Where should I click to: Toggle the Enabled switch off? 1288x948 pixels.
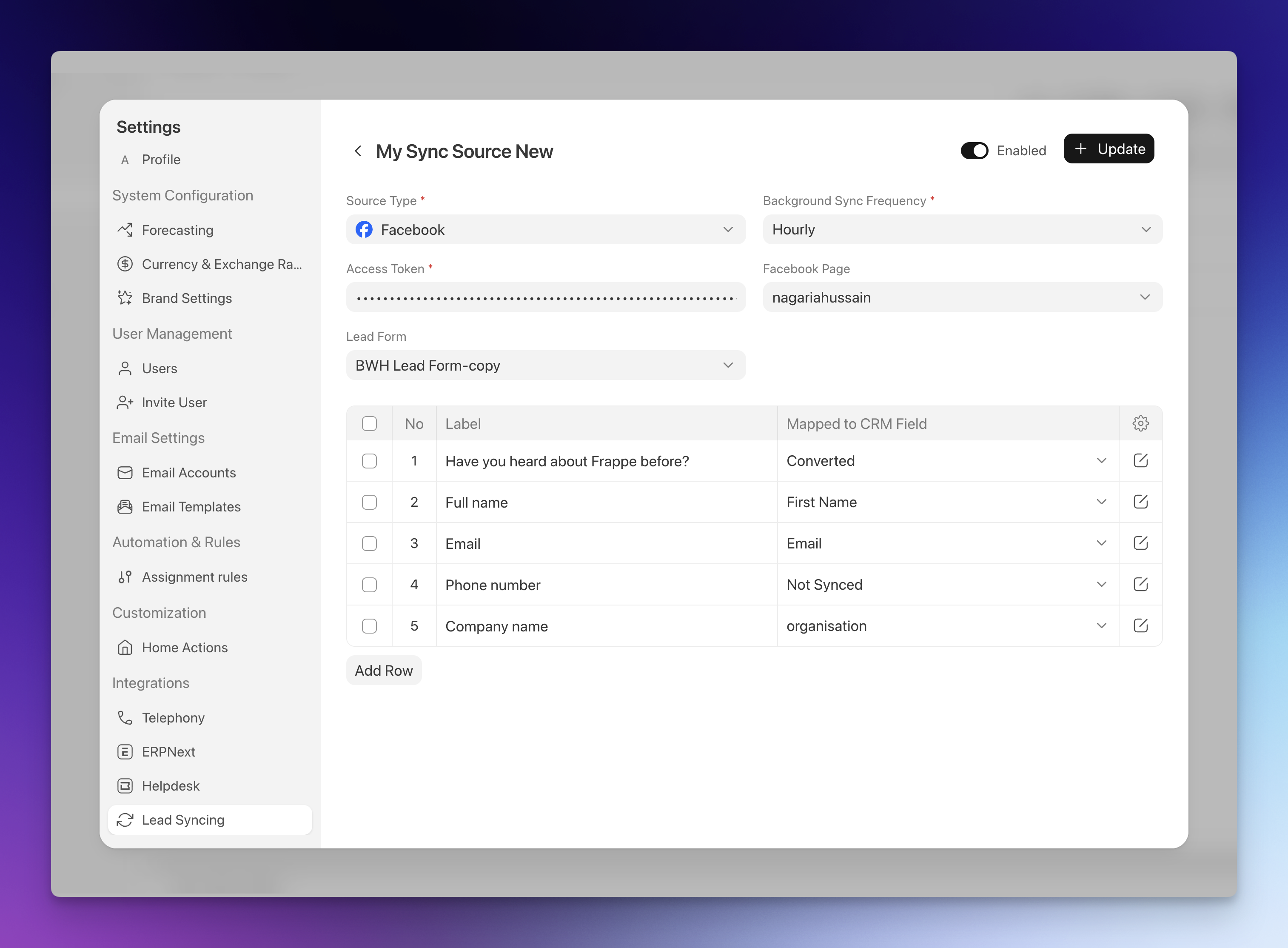tap(974, 150)
